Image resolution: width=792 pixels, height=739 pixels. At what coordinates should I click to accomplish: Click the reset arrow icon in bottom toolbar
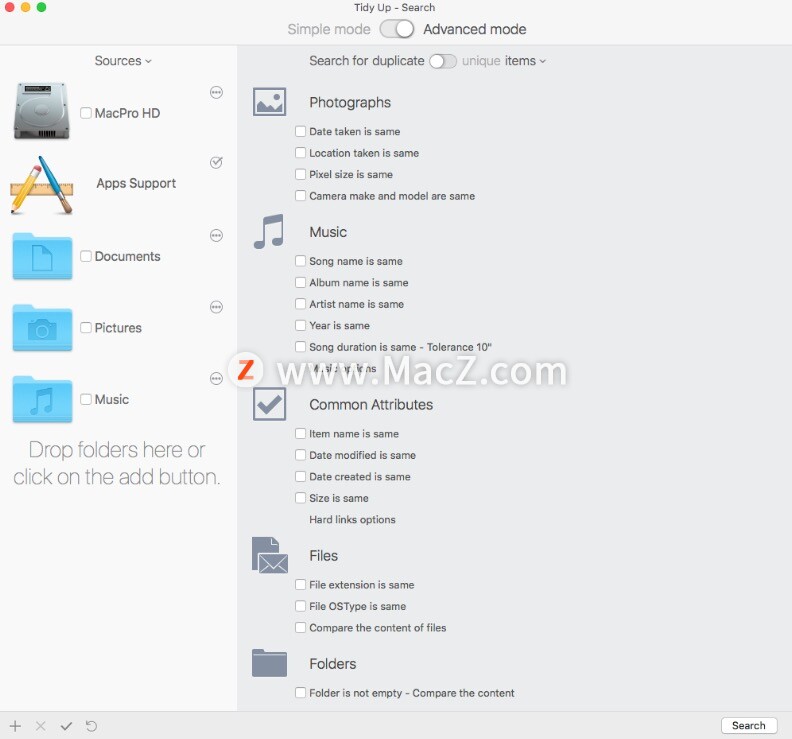pos(91,726)
